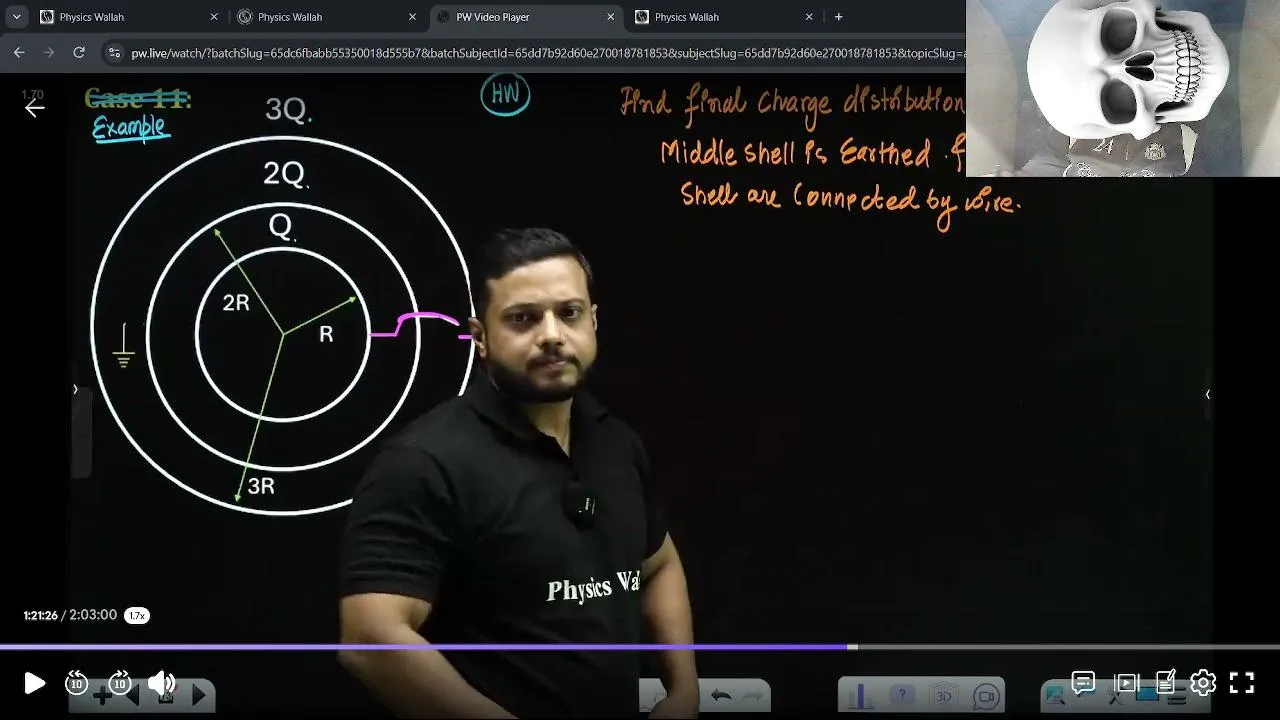Open the browser tab search dropdown
Image resolution: width=1280 pixels, height=720 pixels.
point(16,17)
